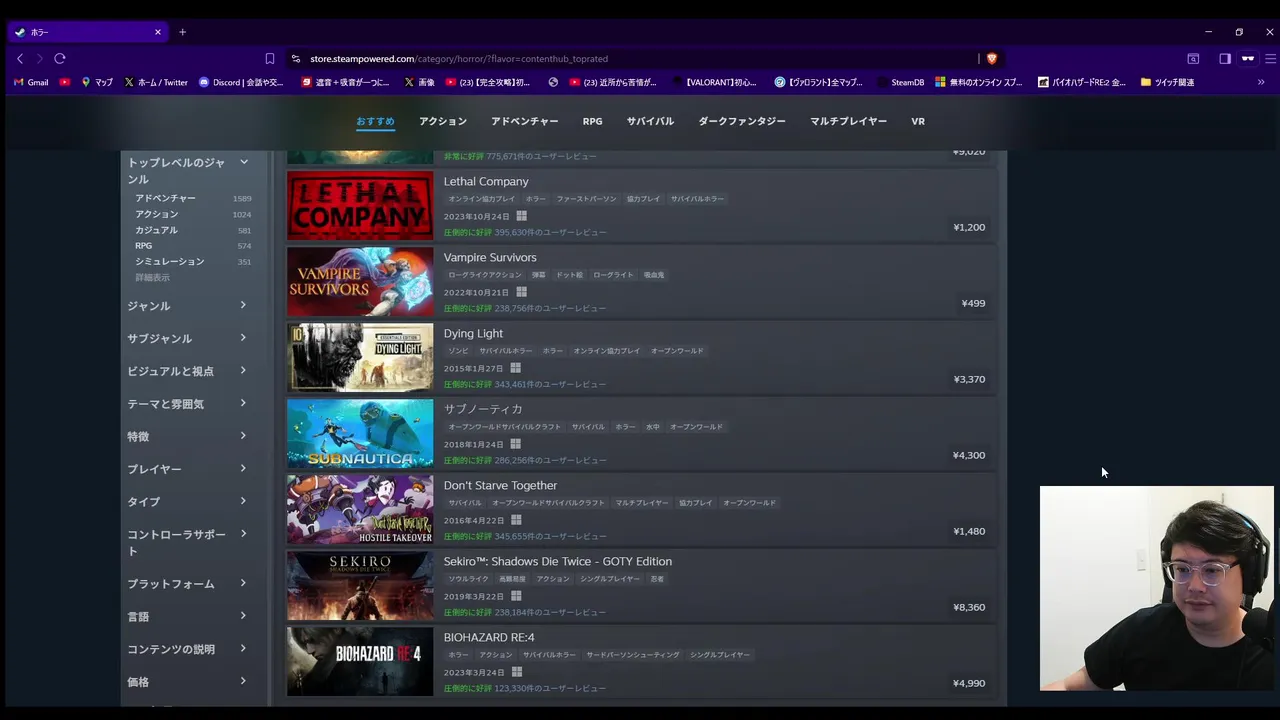Viewport: 1280px width, 720px height.
Task: Click the Windows icon on Vampire Survivors row
Action: 521,292
